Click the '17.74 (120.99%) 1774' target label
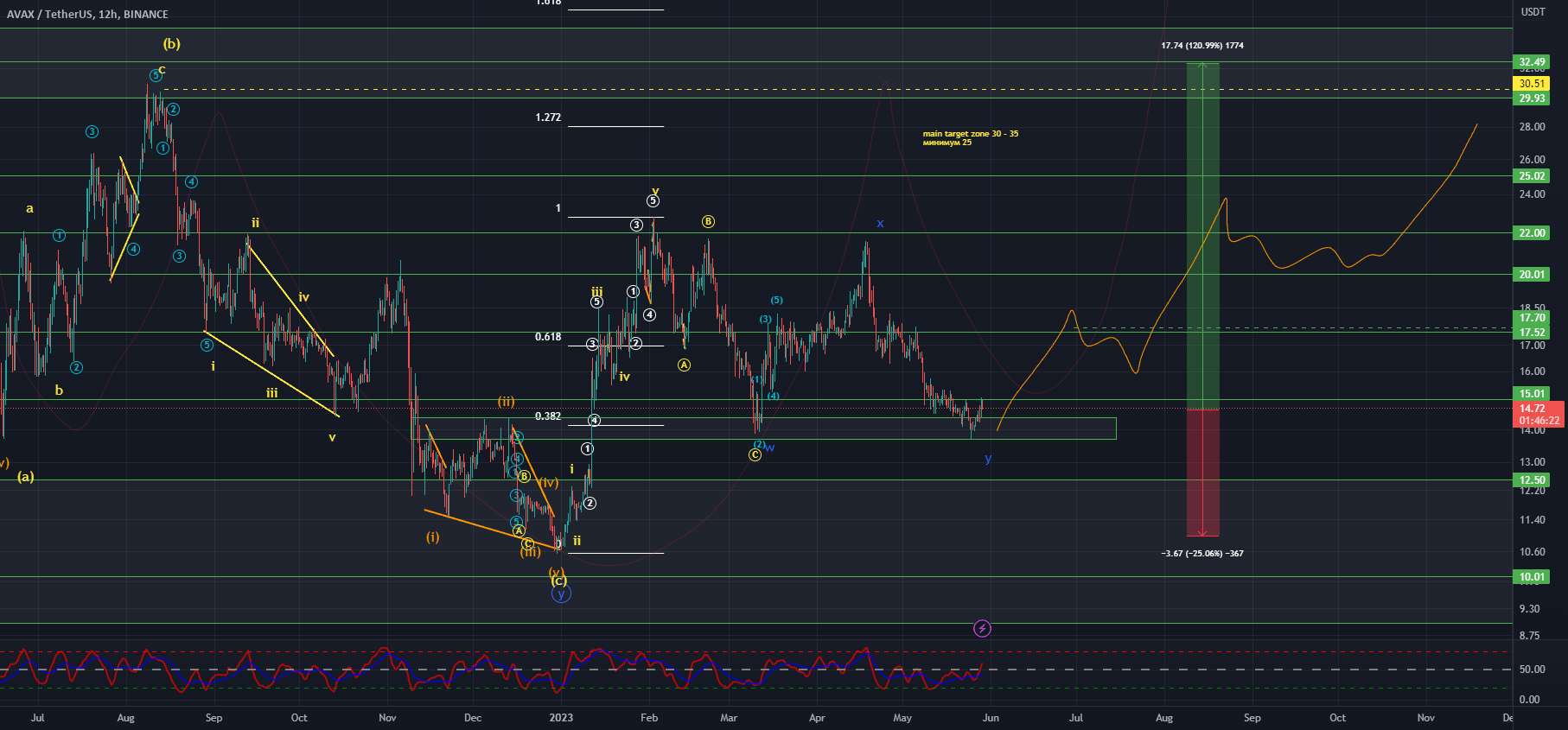The image size is (1568, 730). [x=1202, y=46]
